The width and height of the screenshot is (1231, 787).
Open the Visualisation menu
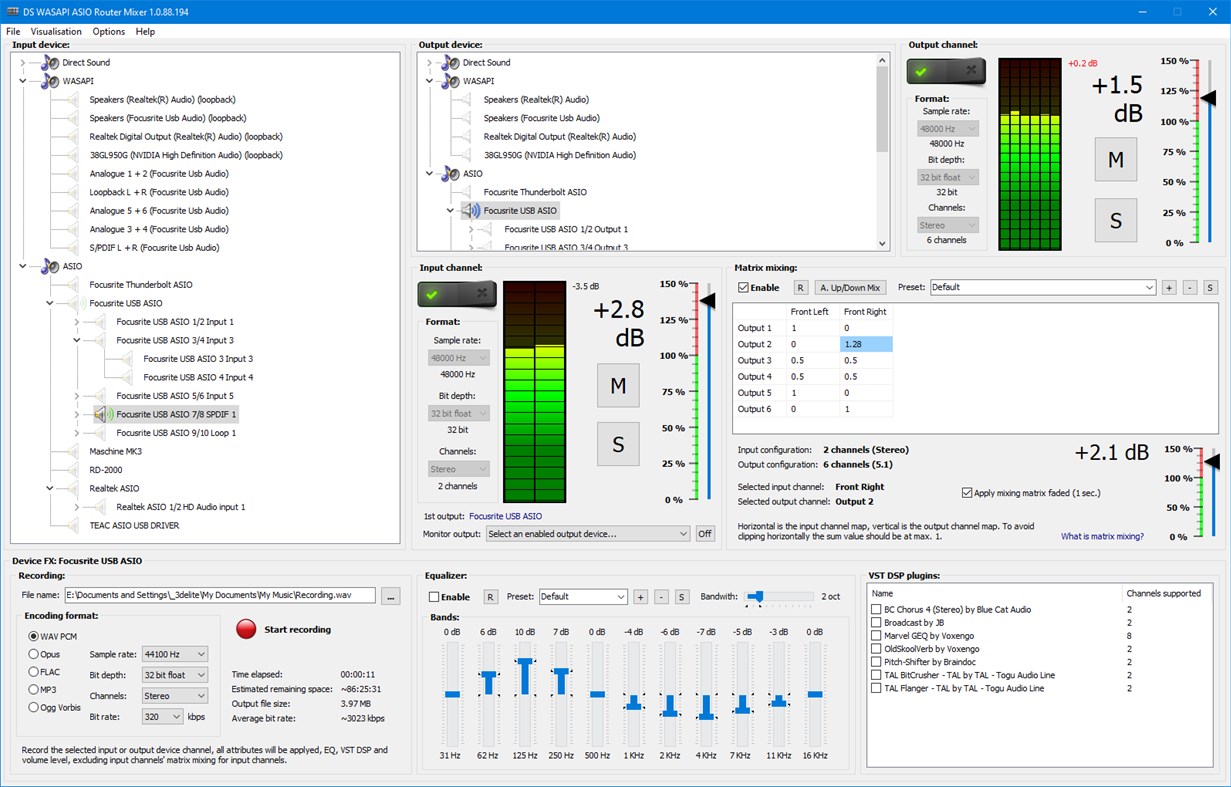coord(56,31)
